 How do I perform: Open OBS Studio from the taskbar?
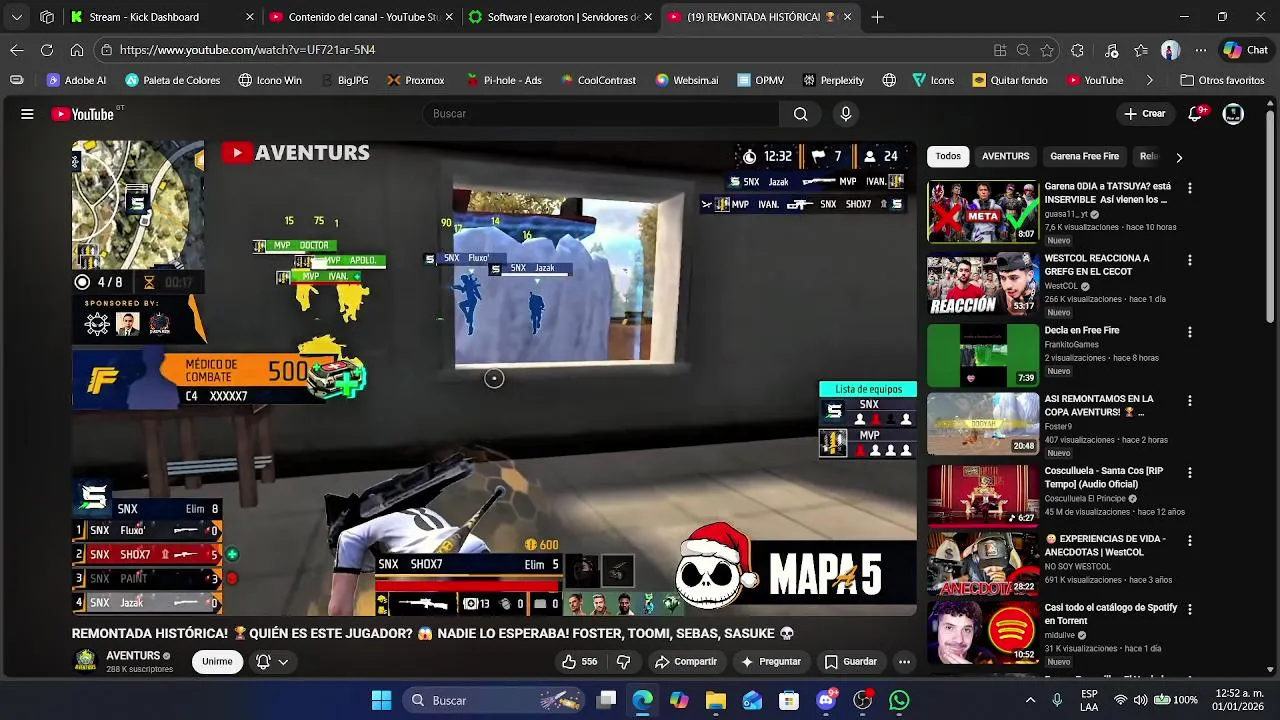click(x=862, y=700)
